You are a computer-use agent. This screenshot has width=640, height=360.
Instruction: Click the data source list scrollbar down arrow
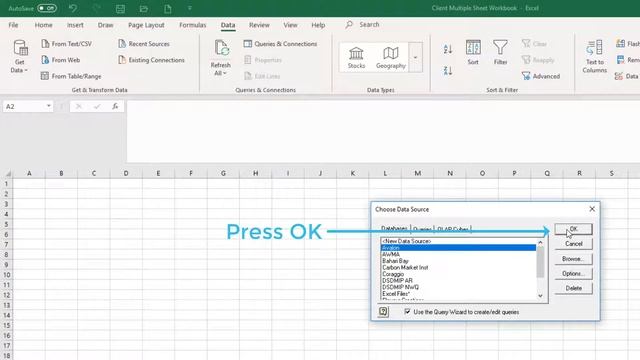[541, 296]
